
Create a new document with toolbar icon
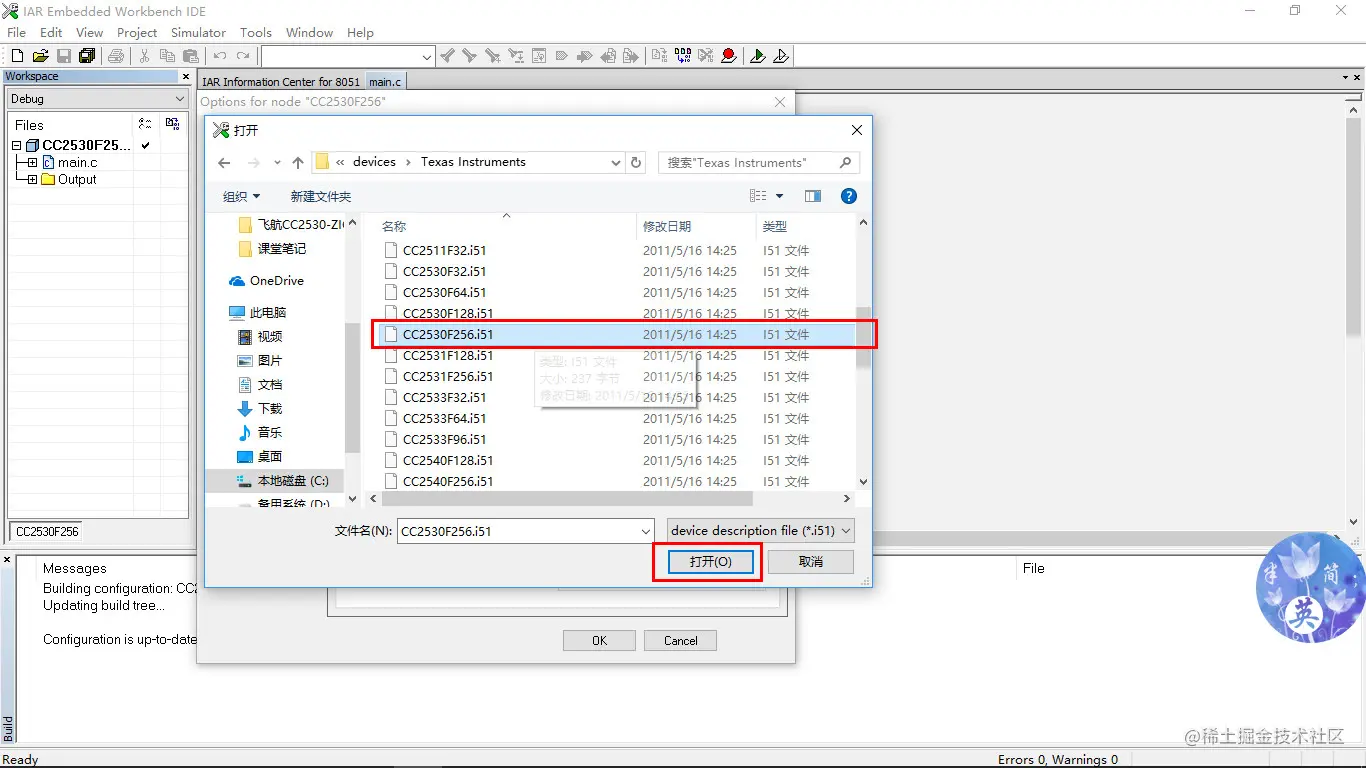[17, 56]
